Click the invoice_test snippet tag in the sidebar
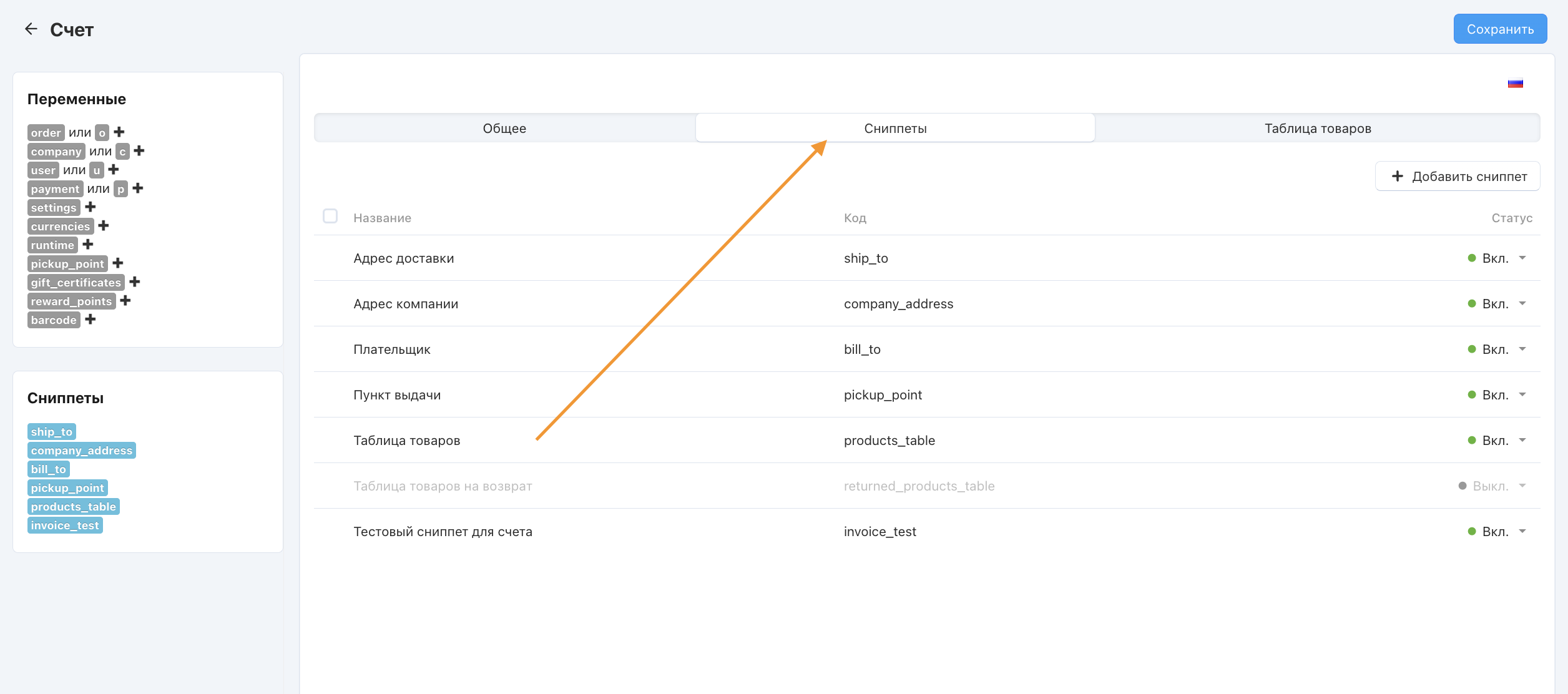Viewport: 1568px width, 694px height. click(65, 525)
